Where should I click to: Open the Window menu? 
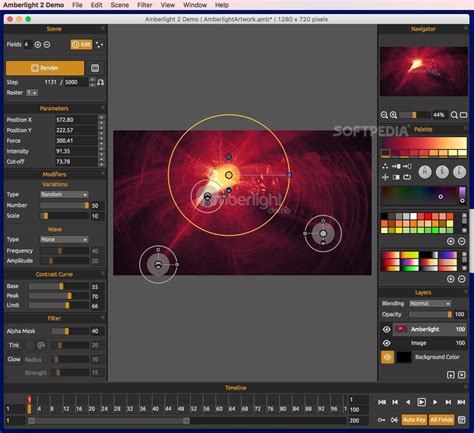click(x=195, y=5)
